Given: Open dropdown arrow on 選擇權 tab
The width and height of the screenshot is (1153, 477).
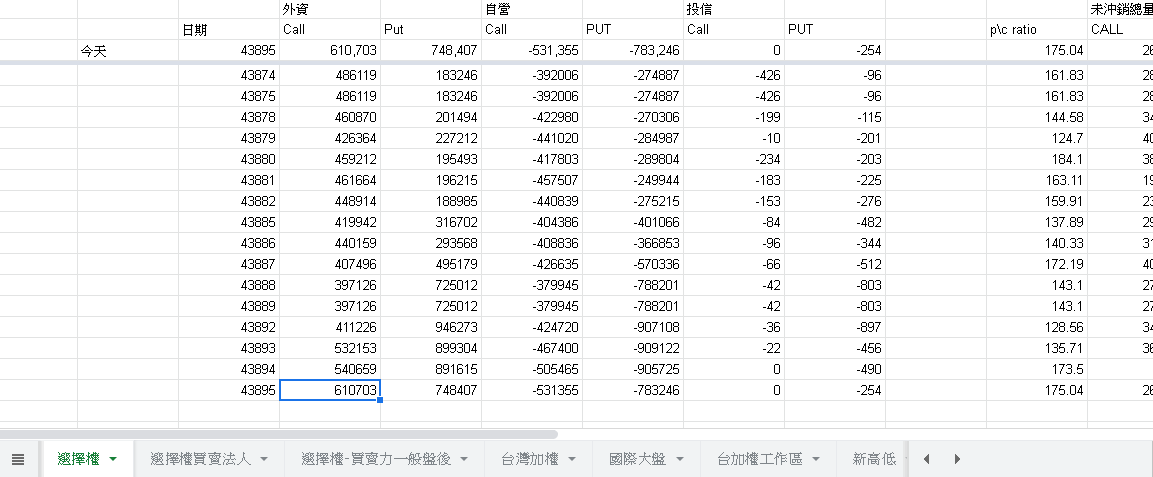Looking at the screenshot, I should point(113,459).
